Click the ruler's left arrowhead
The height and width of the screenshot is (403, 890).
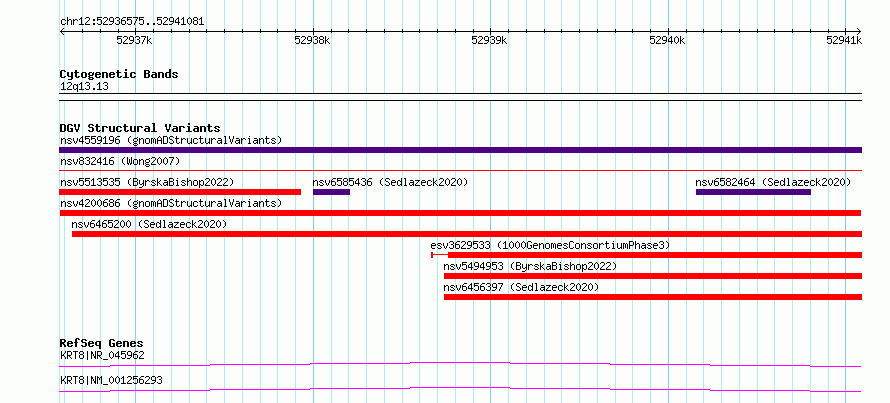click(62, 31)
